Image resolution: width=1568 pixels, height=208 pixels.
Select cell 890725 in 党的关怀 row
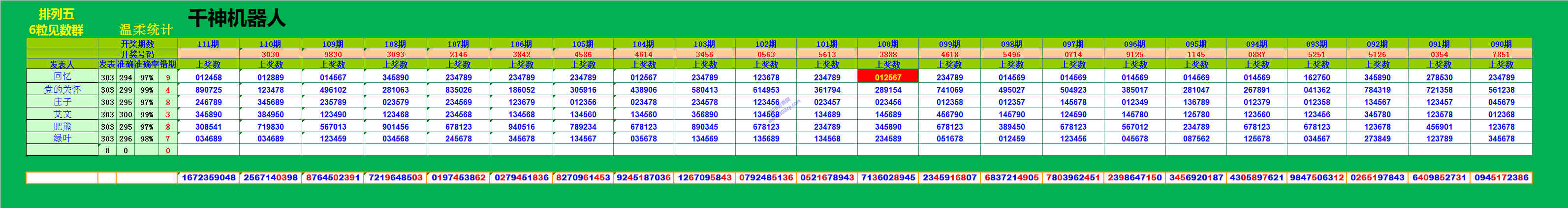coord(208,90)
